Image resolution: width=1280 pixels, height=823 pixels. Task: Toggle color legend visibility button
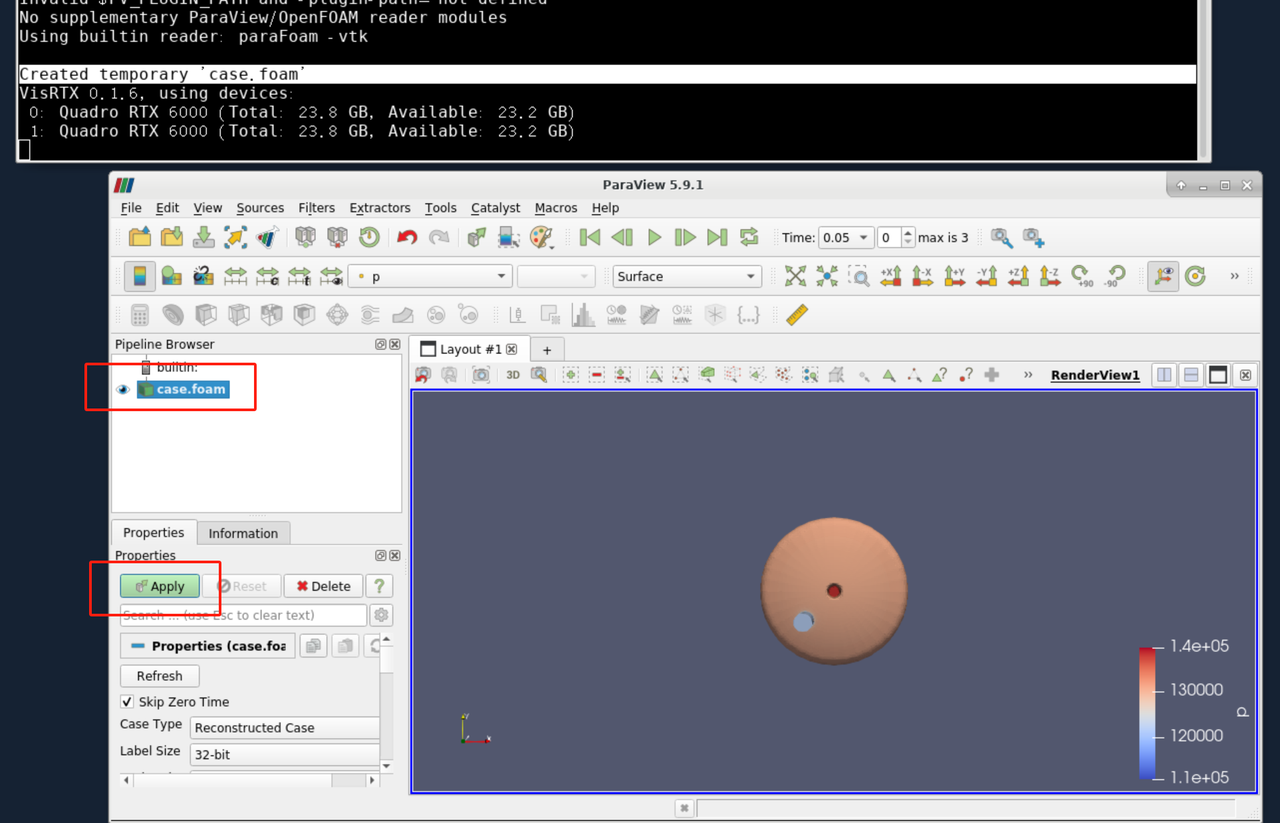[x=140, y=276]
